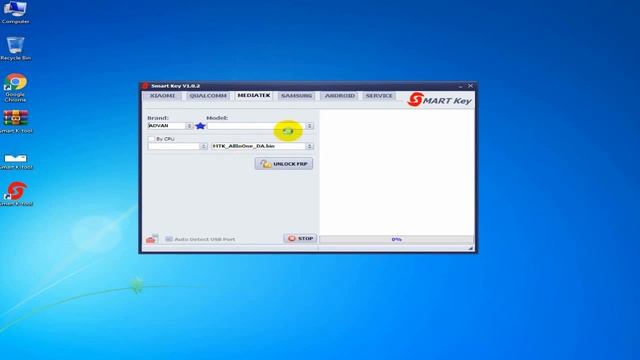
Task: Click the blue star favorite icon
Action: pyautogui.click(x=200, y=126)
